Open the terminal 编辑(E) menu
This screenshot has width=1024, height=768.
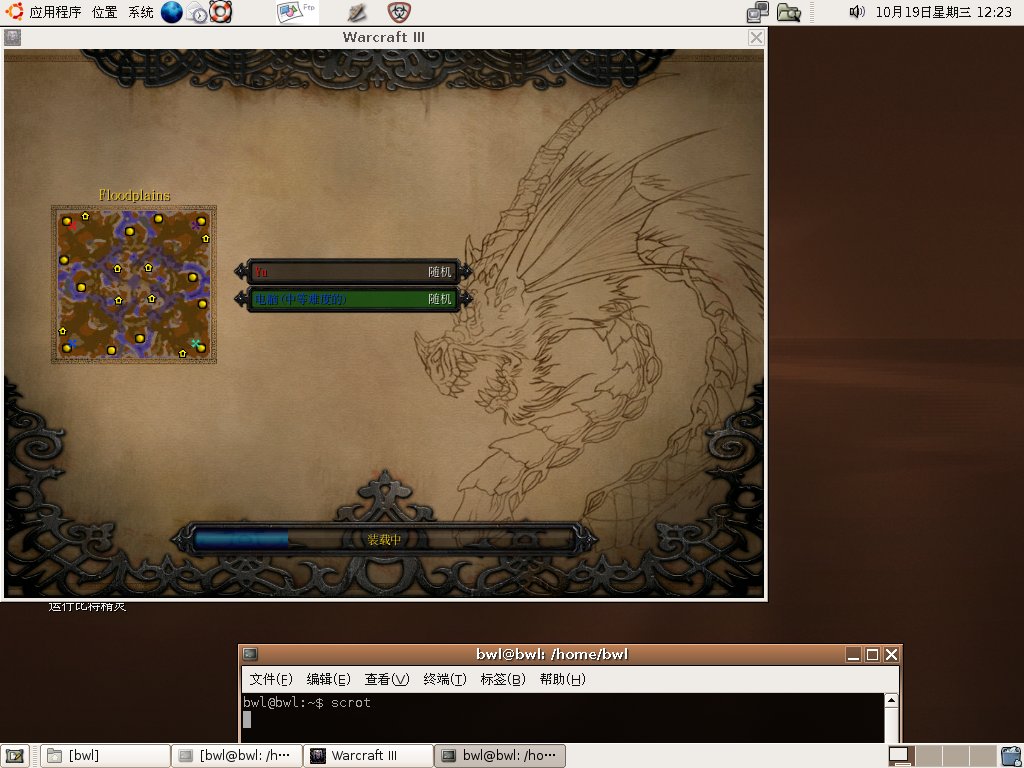pyautogui.click(x=328, y=679)
